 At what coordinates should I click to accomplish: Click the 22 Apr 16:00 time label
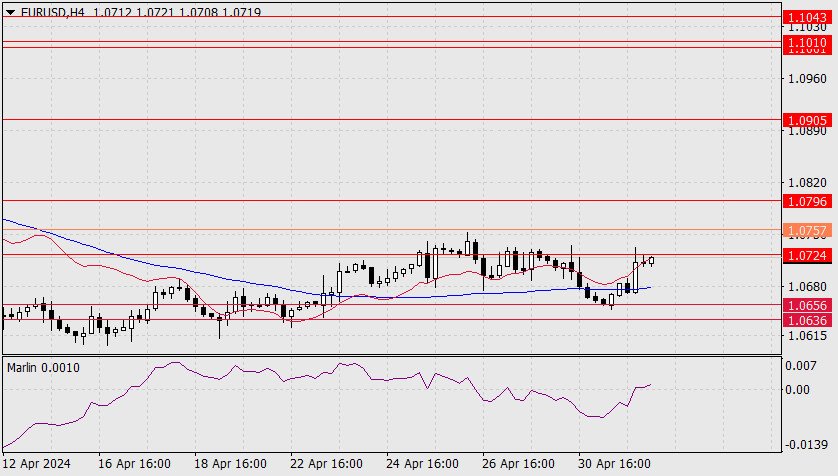pos(327,464)
